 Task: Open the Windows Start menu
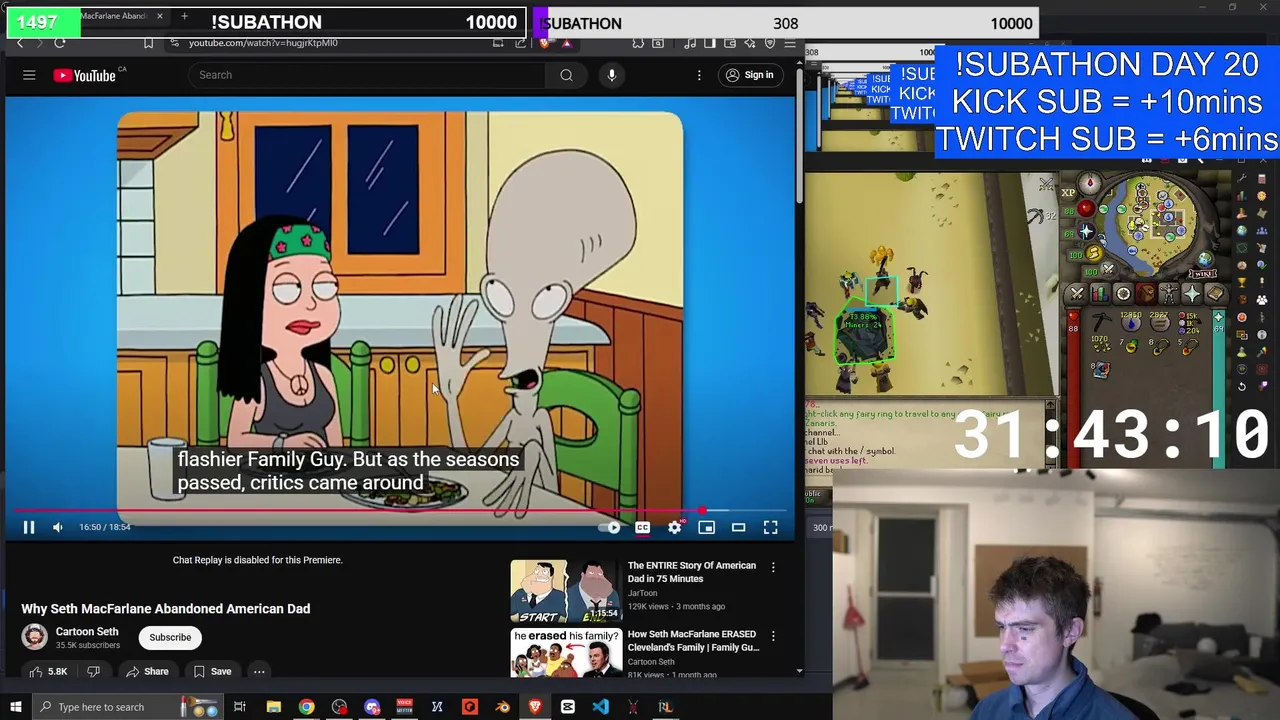(15, 707)
